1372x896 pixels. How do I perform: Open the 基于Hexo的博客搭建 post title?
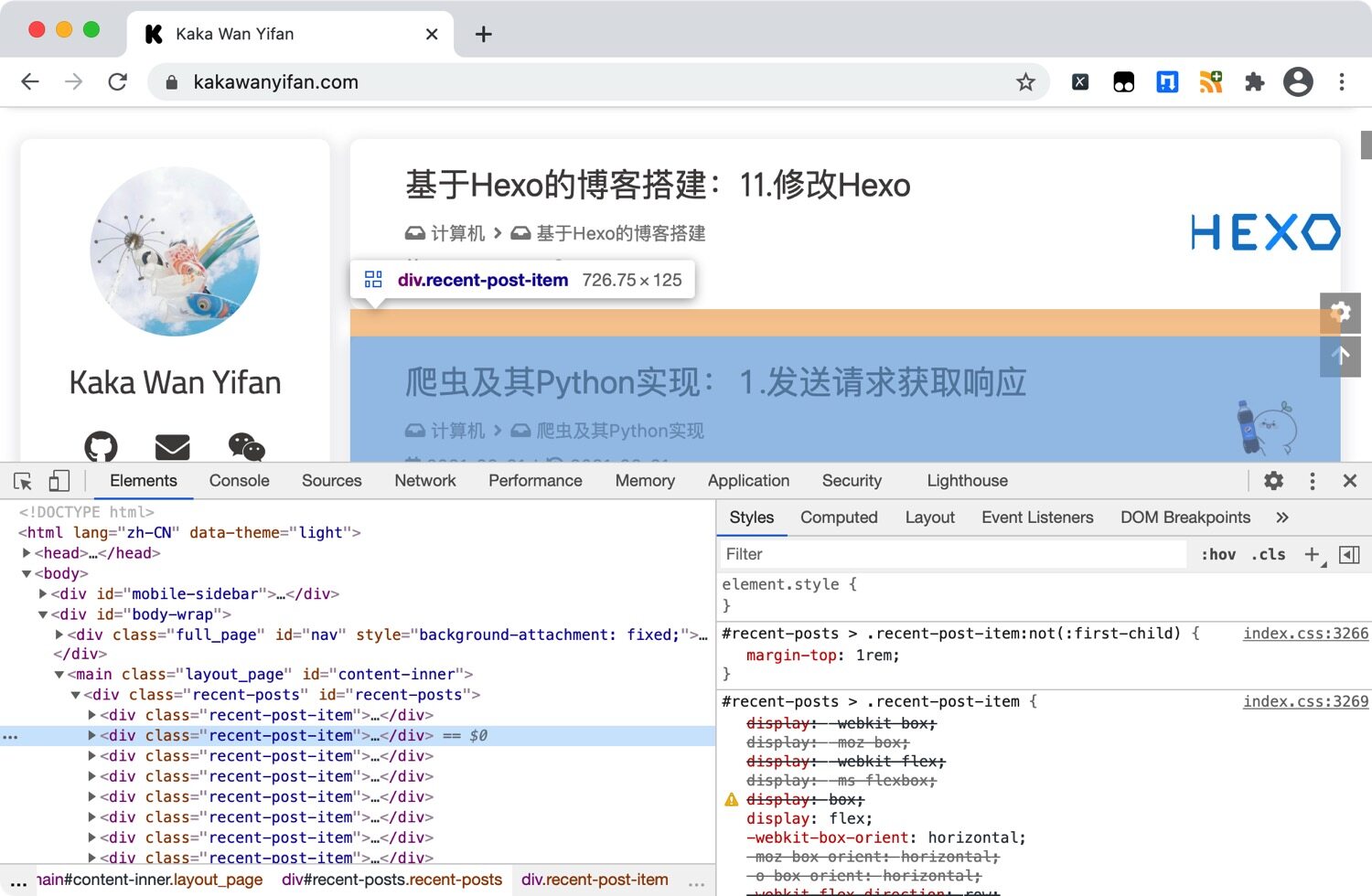[657, 185]
